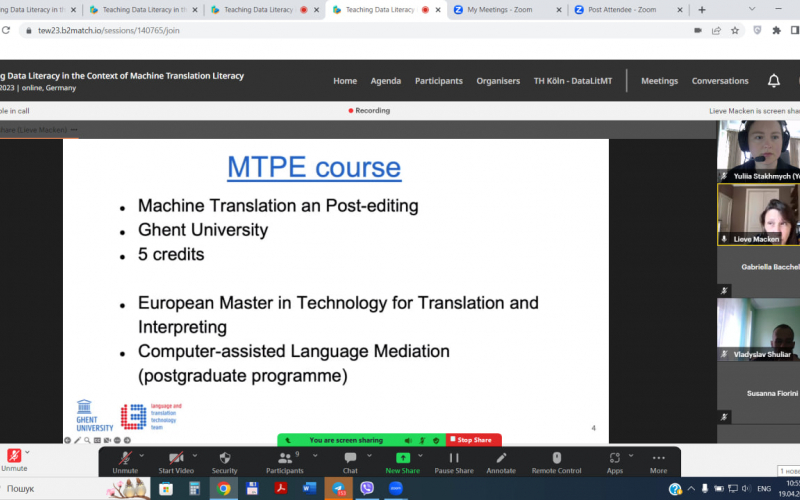
Task: Click the muted microphone icon in sharing bar
Action: coord(422,440)
